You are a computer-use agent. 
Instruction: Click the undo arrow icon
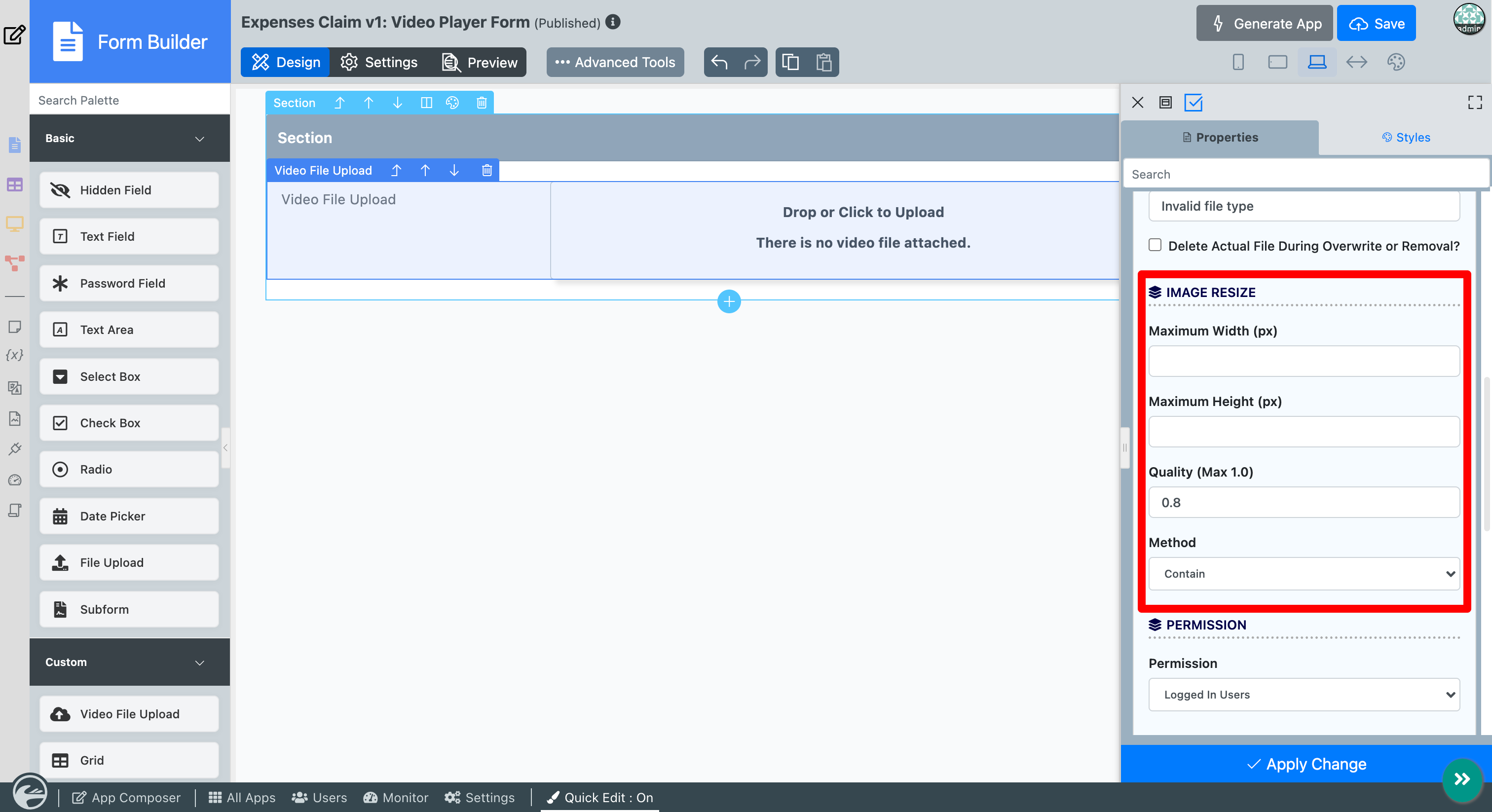click(719, 62)
